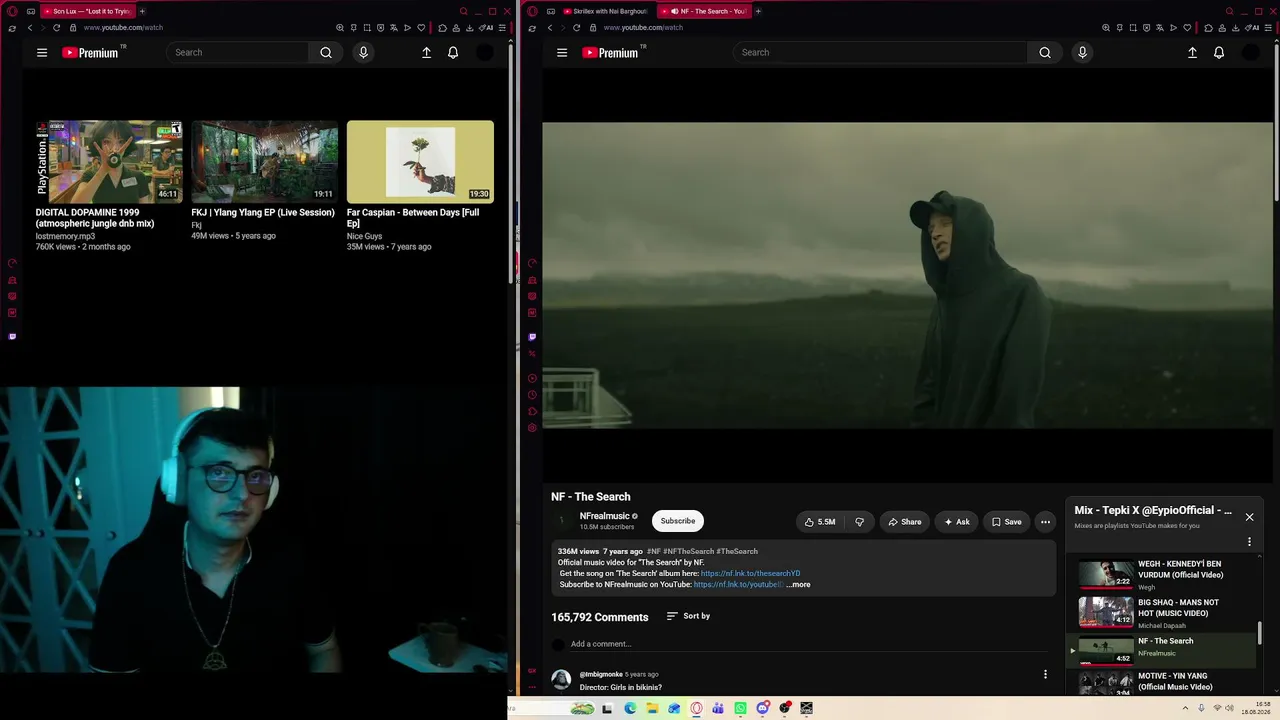This screenshot has height=720, width=1280.
Task: Open the YouTube guide menu in left window
Action: [42, 52]
